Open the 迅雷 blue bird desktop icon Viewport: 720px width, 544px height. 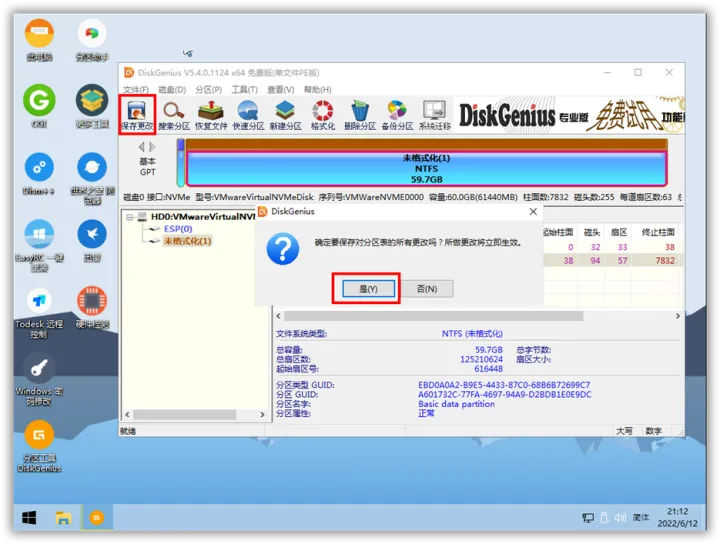pos(92,241)
